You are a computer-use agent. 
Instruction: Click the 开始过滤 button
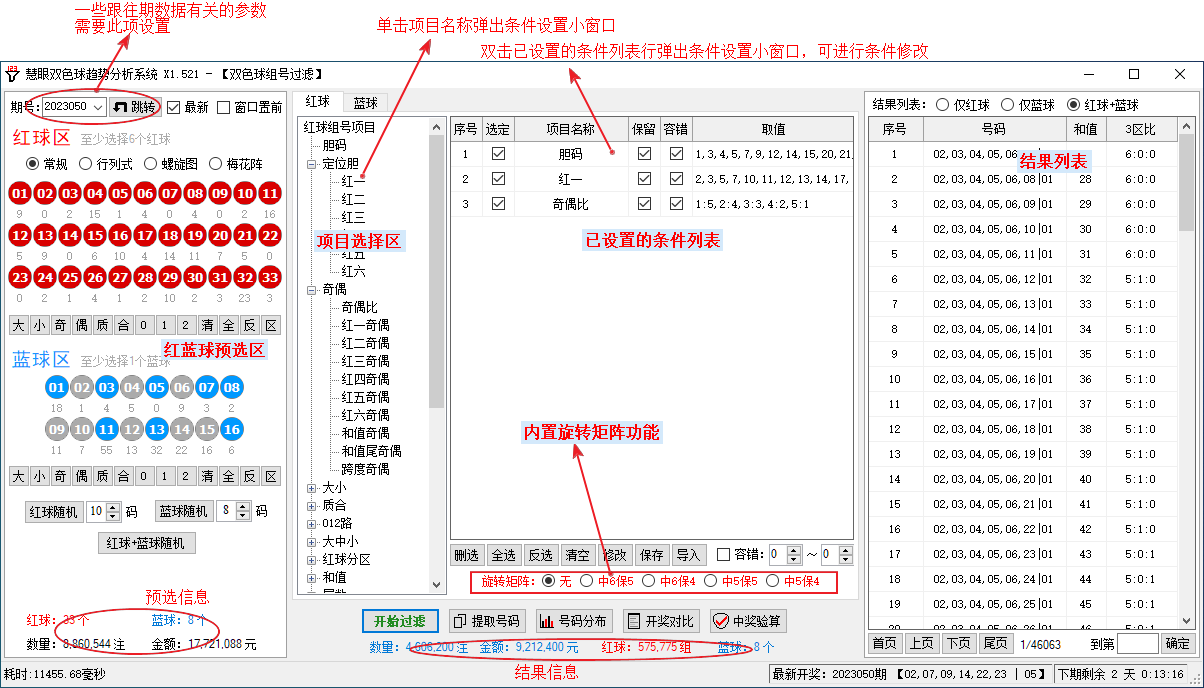pos(400,621)
